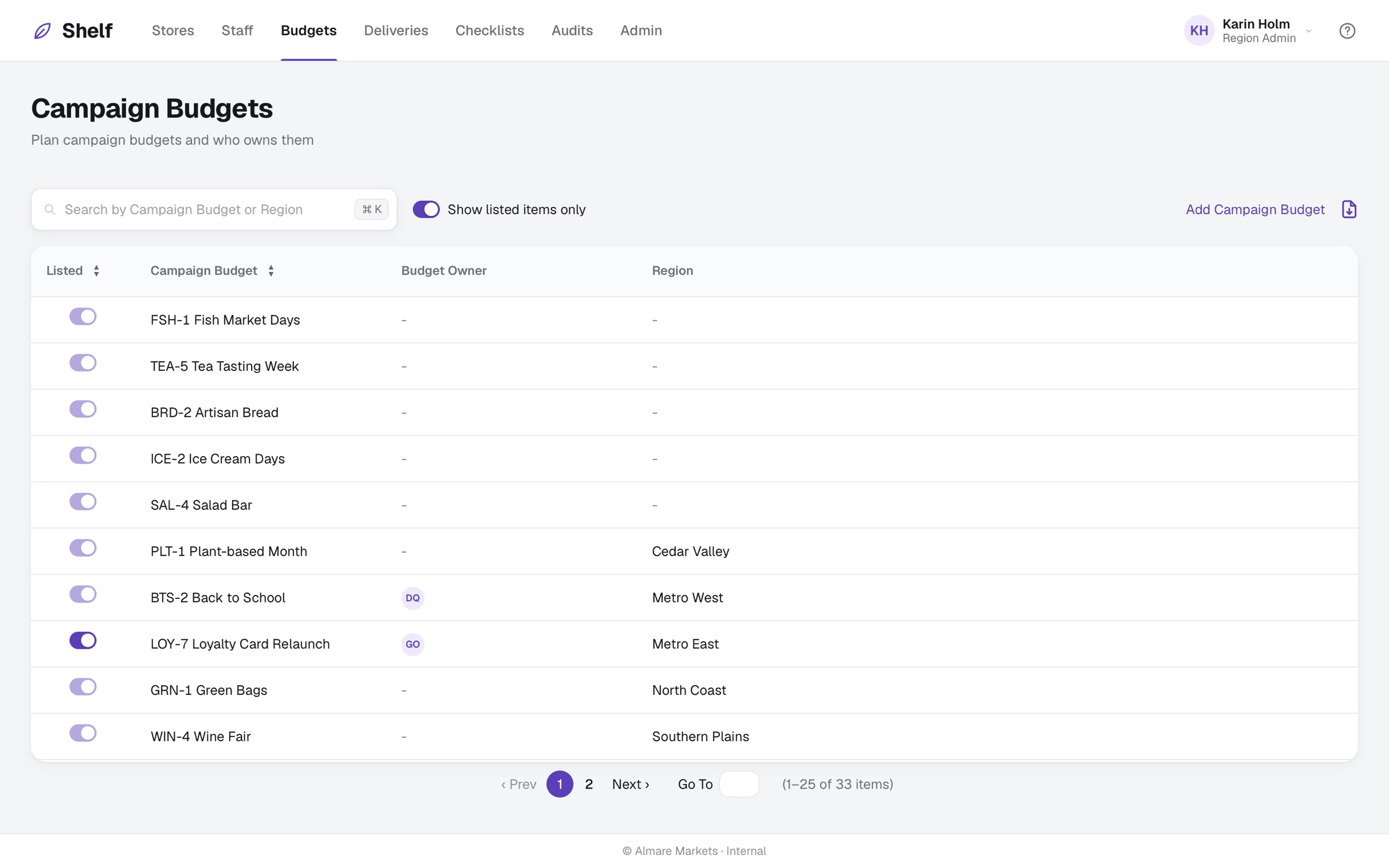Sort by Campaign Budget column arrows
1389x868 pixels.
pyautogui.click(x=271, y=271)
